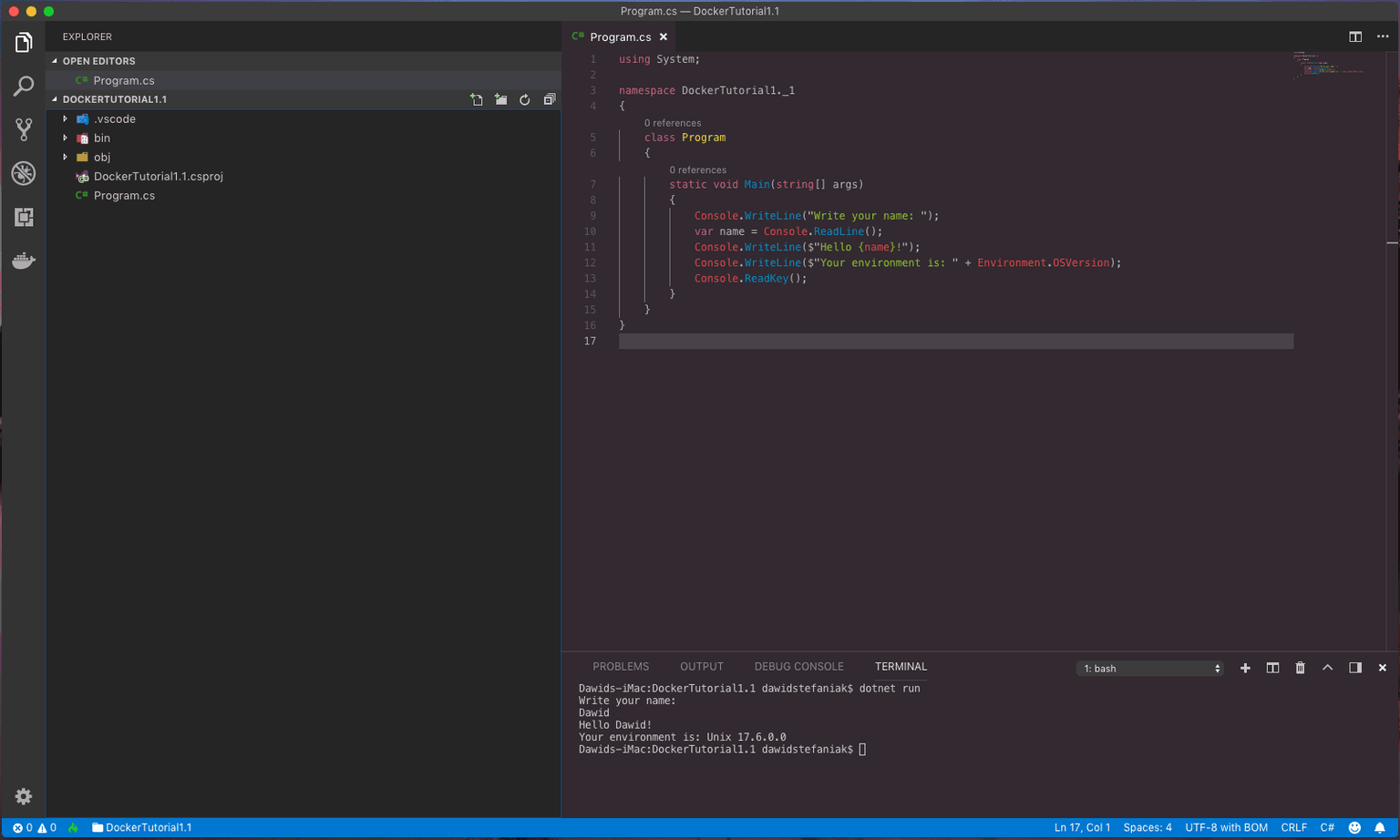Open the Explorer view in activity bar
1400x840 pixels.
click(x=24, y=43)
